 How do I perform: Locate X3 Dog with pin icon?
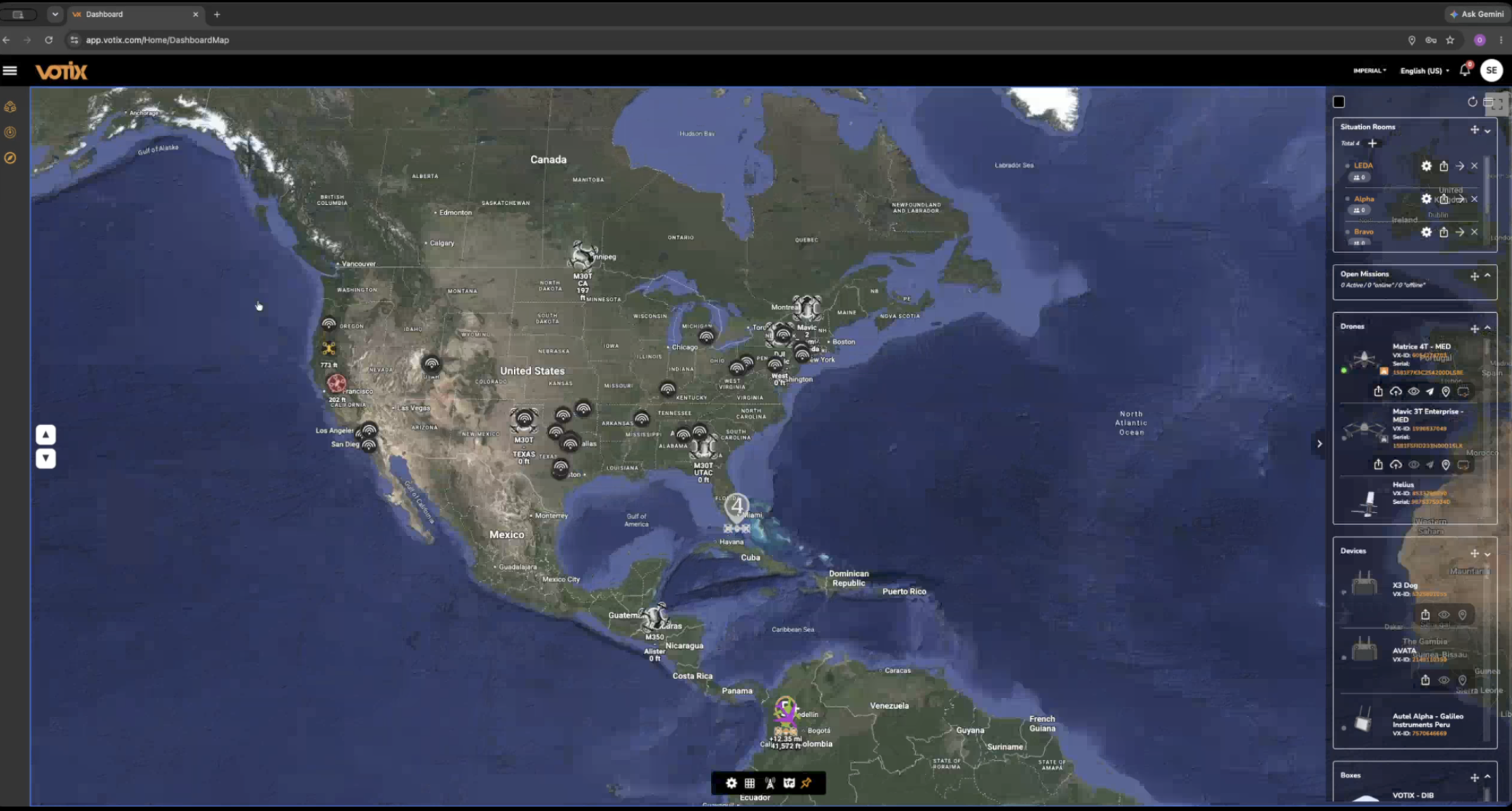pyautogui.click(x=1462, y=615)
